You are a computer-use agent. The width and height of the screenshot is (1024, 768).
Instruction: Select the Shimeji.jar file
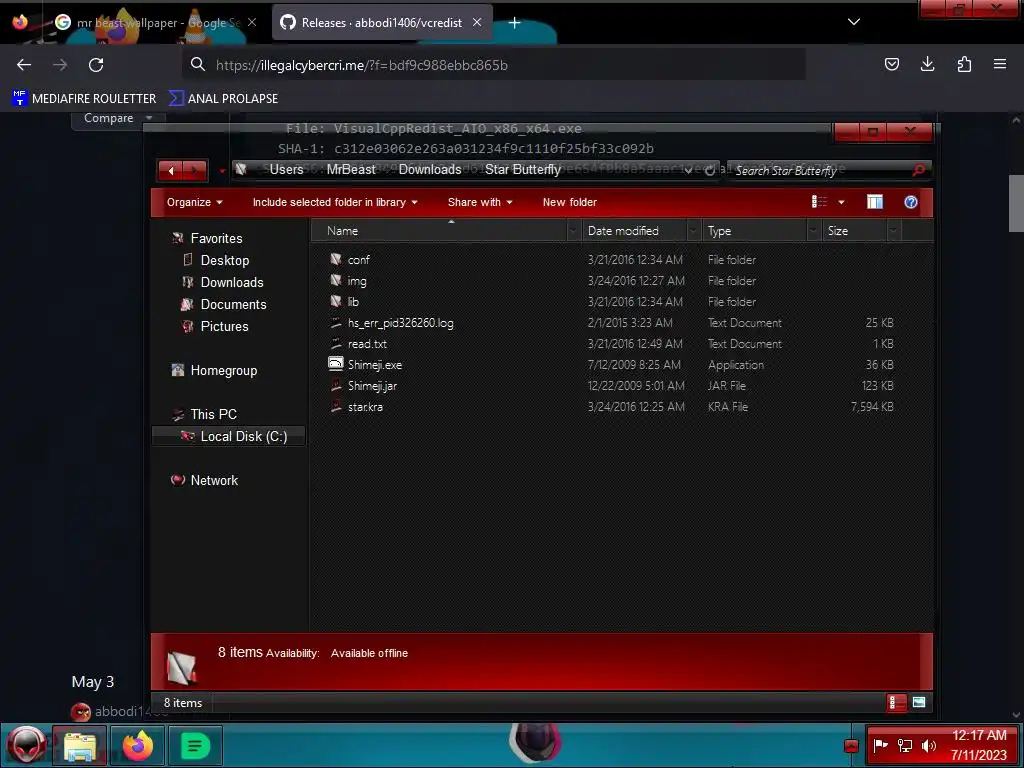click(372, 386)
